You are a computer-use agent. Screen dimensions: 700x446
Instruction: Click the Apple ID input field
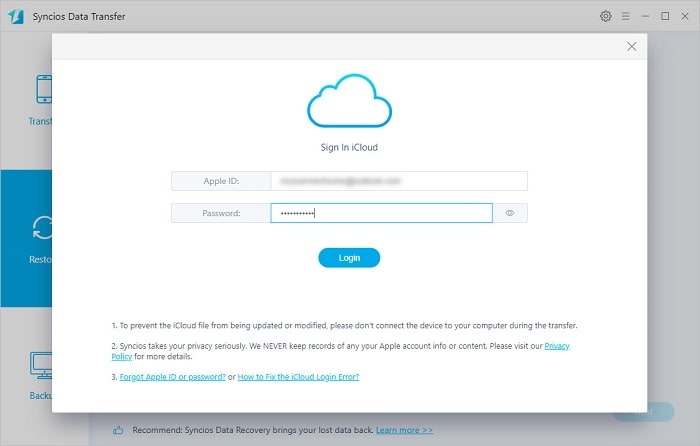pos(398,181)
